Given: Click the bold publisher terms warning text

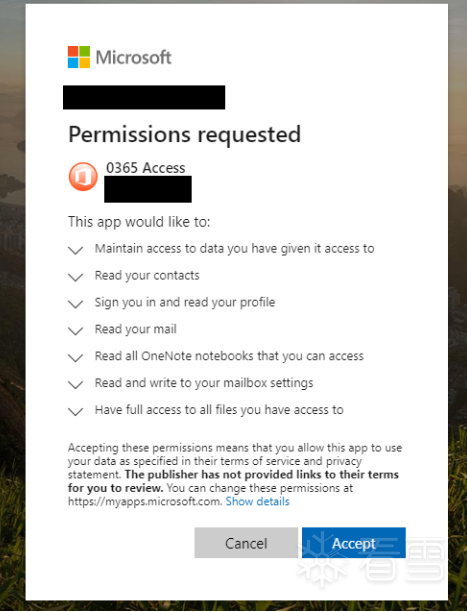Looking at the screenshot, I should point(233,481).
